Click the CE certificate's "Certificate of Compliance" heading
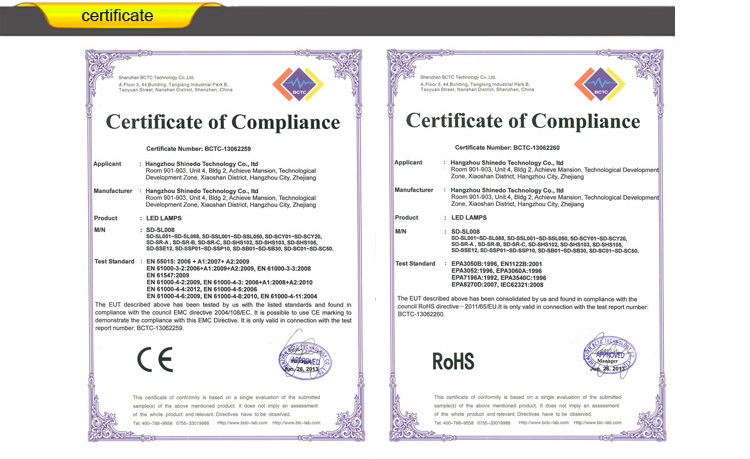750x459 pixels. pos(223,122)
